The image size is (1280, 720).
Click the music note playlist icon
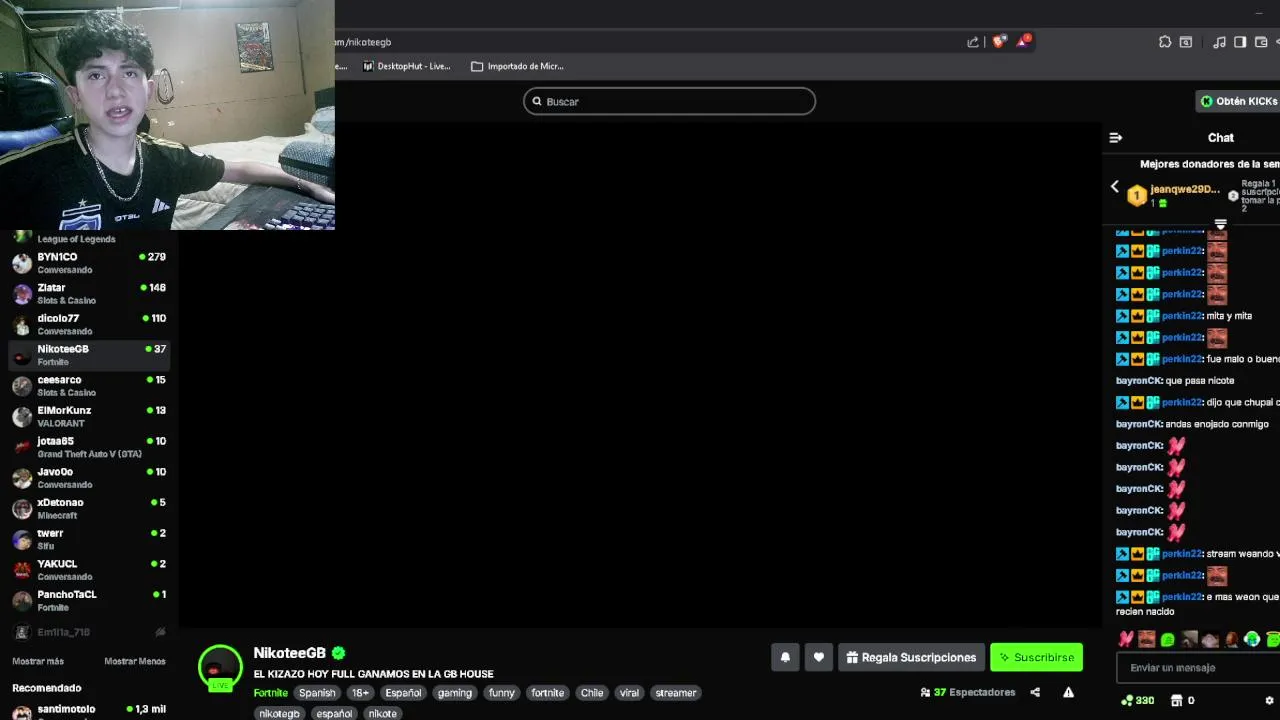(x=1219, y=42)
